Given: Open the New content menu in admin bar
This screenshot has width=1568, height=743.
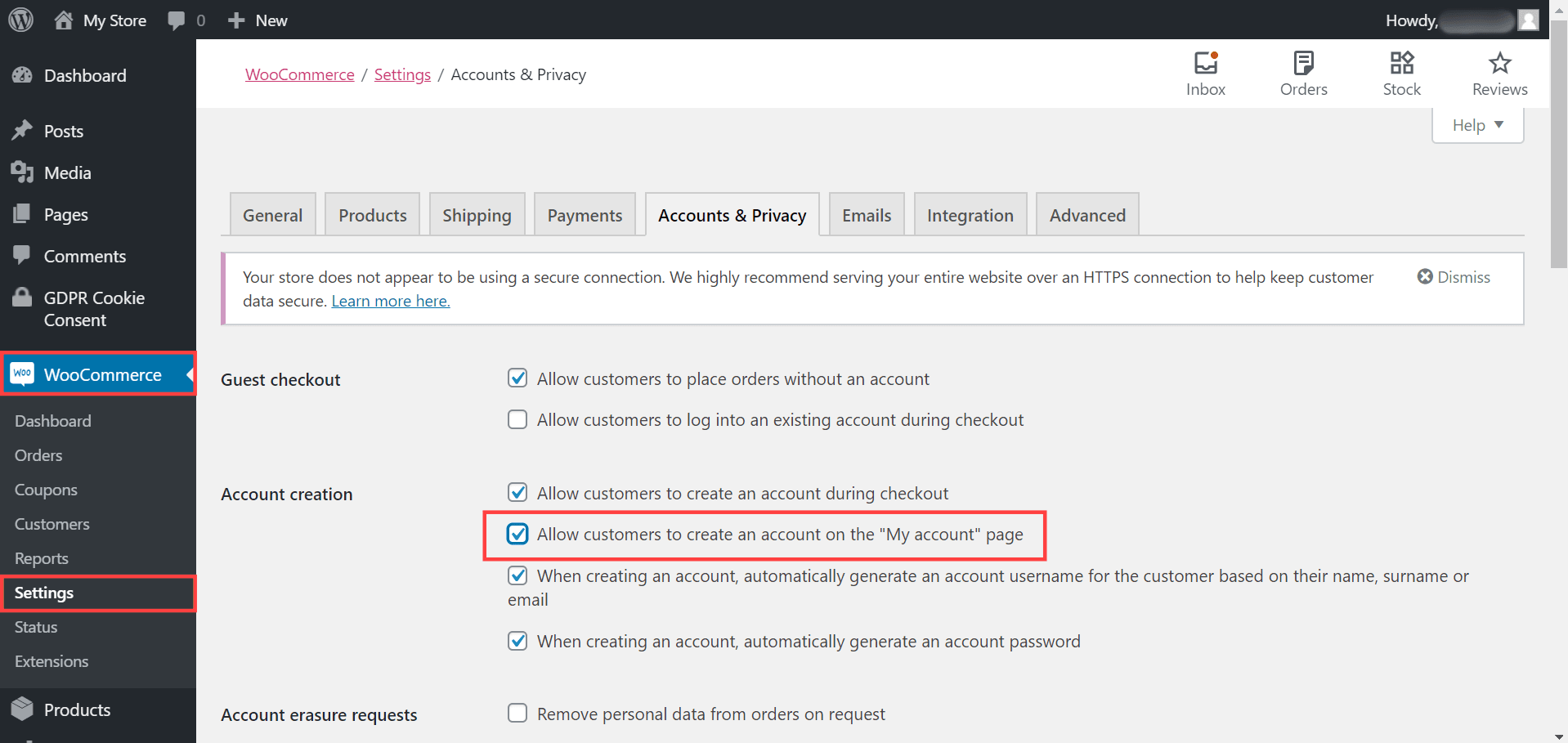Looking at the screenshot, I should [x=258, y=20].
